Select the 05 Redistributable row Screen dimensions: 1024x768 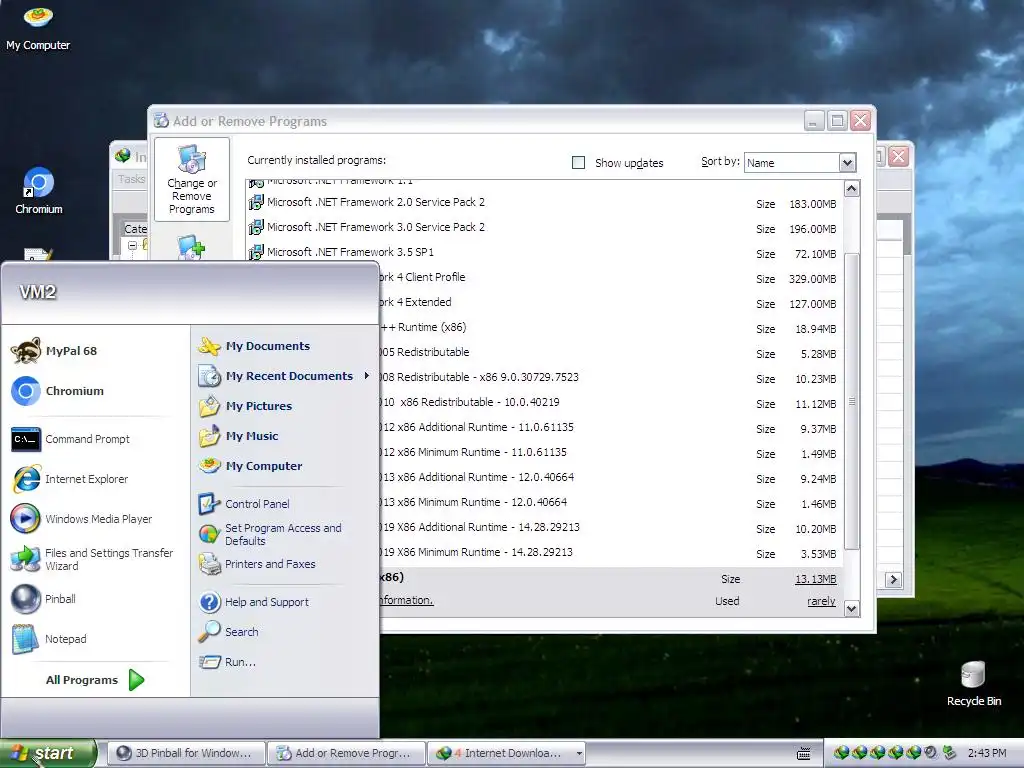click(611, 353)
